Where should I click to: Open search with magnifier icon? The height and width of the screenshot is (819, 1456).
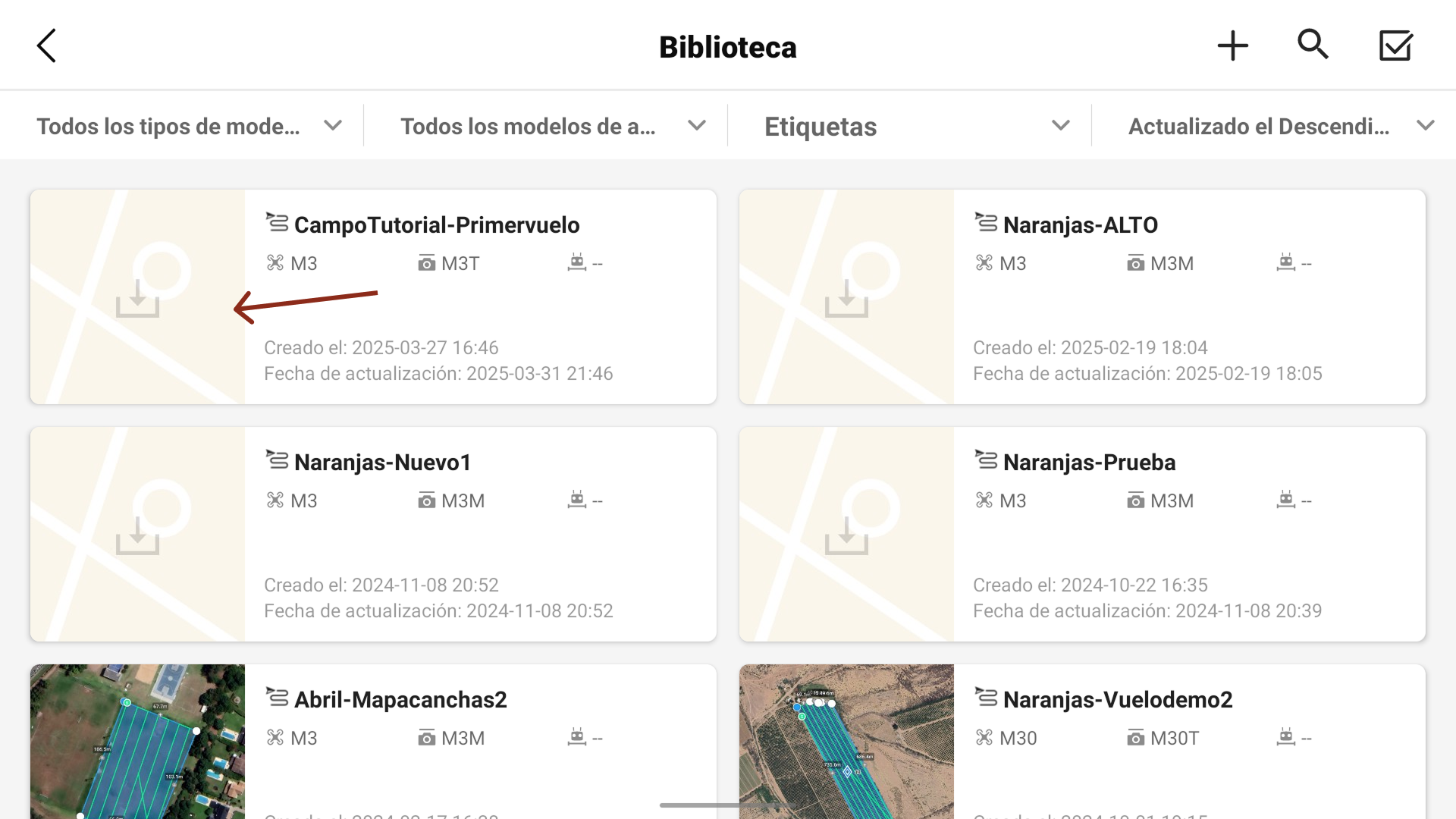point(1313,45)
